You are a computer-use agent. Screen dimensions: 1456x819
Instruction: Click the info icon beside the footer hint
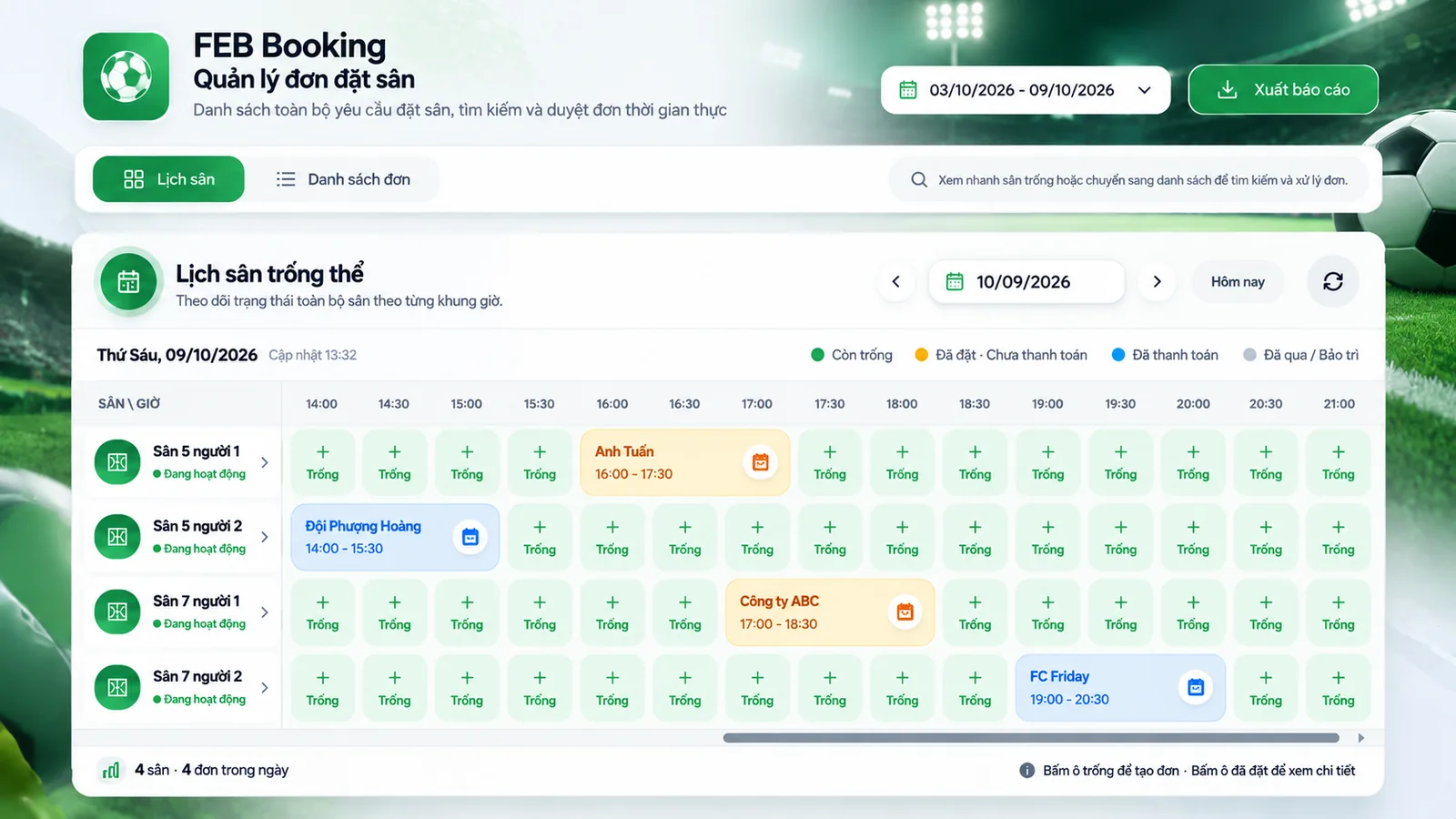pos(1026,771)
